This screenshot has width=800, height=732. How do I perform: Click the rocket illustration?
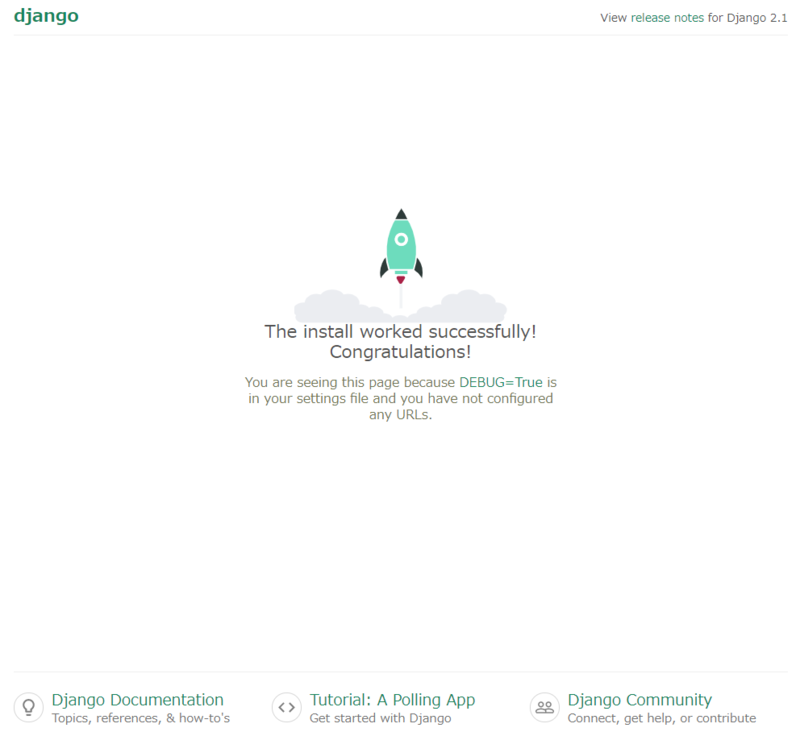[401, 247]
